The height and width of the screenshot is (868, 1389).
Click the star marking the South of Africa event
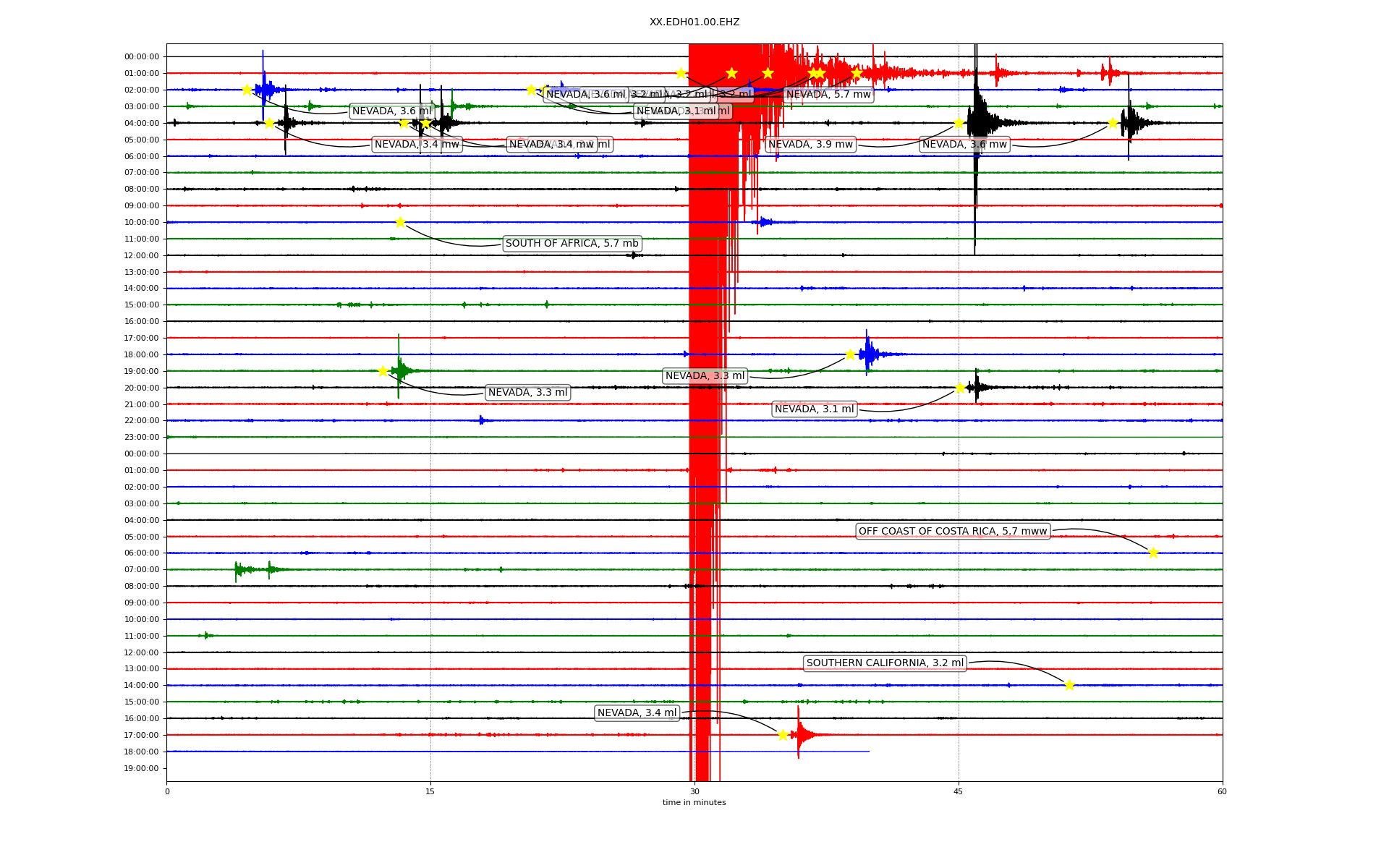400,222
